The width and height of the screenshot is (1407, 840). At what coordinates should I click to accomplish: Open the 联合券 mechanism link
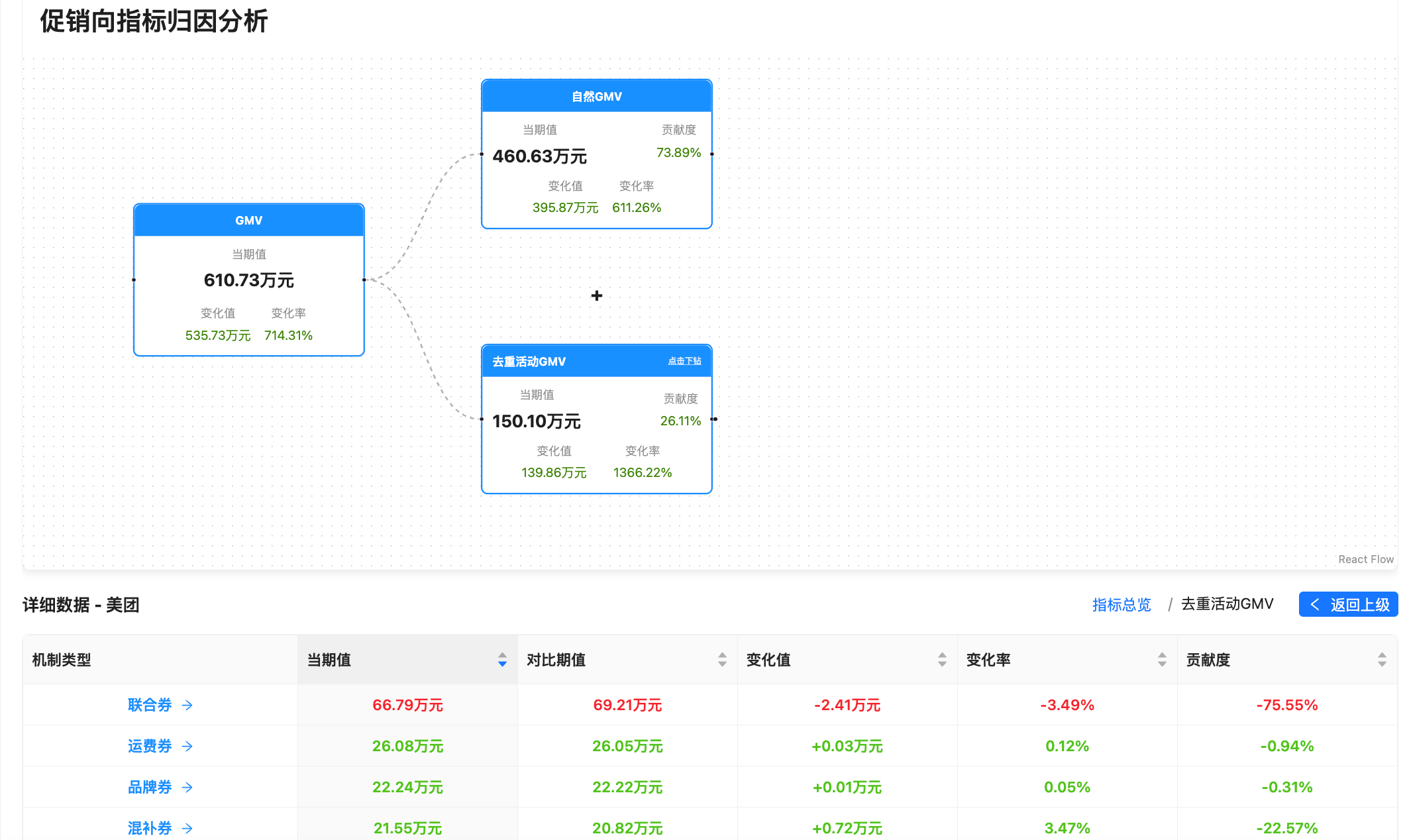[x=150, y=705]
